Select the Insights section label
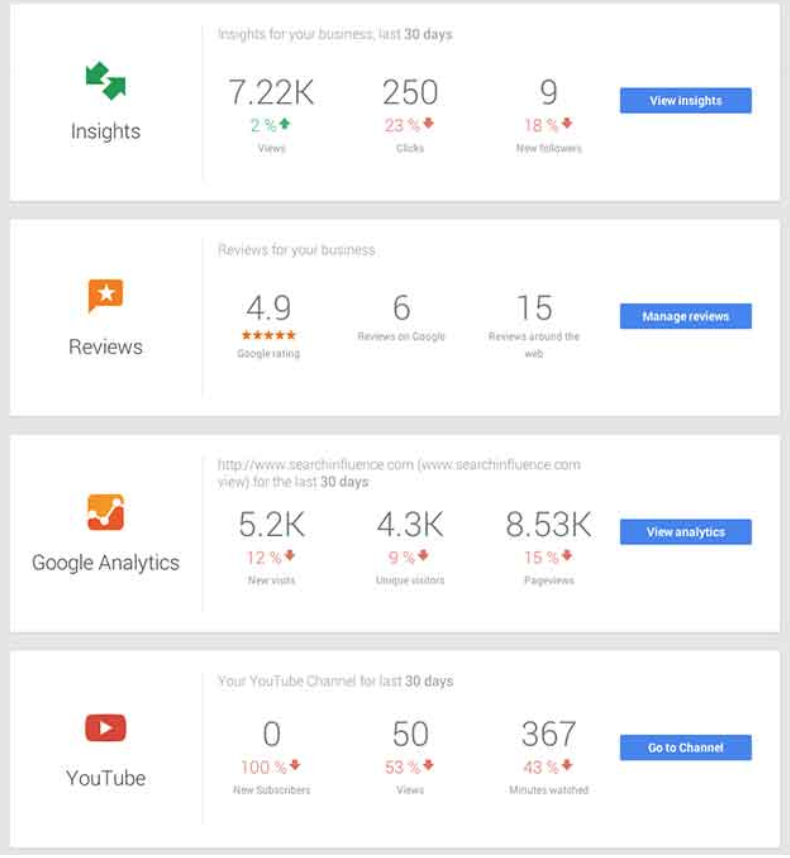790x858 pixels. 106,131
